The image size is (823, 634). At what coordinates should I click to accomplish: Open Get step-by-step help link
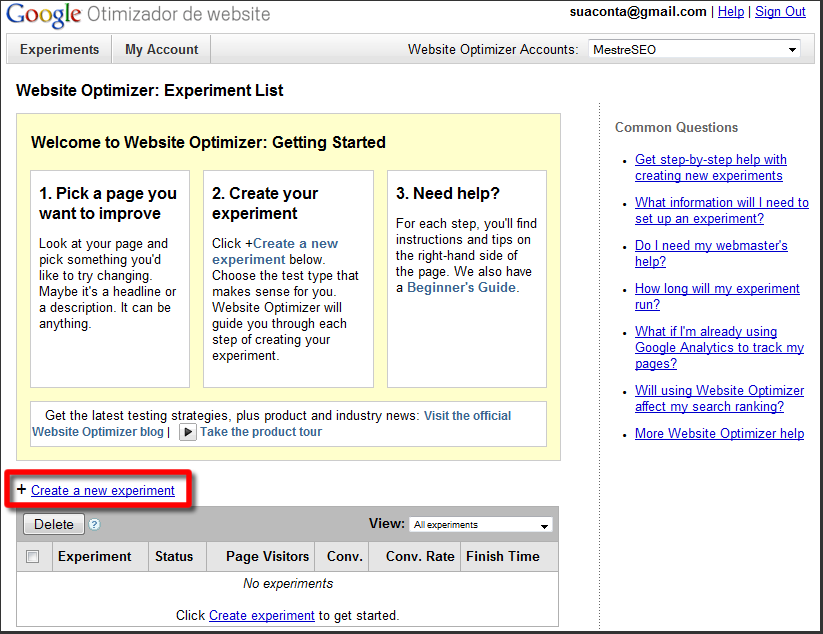(710, 167)
